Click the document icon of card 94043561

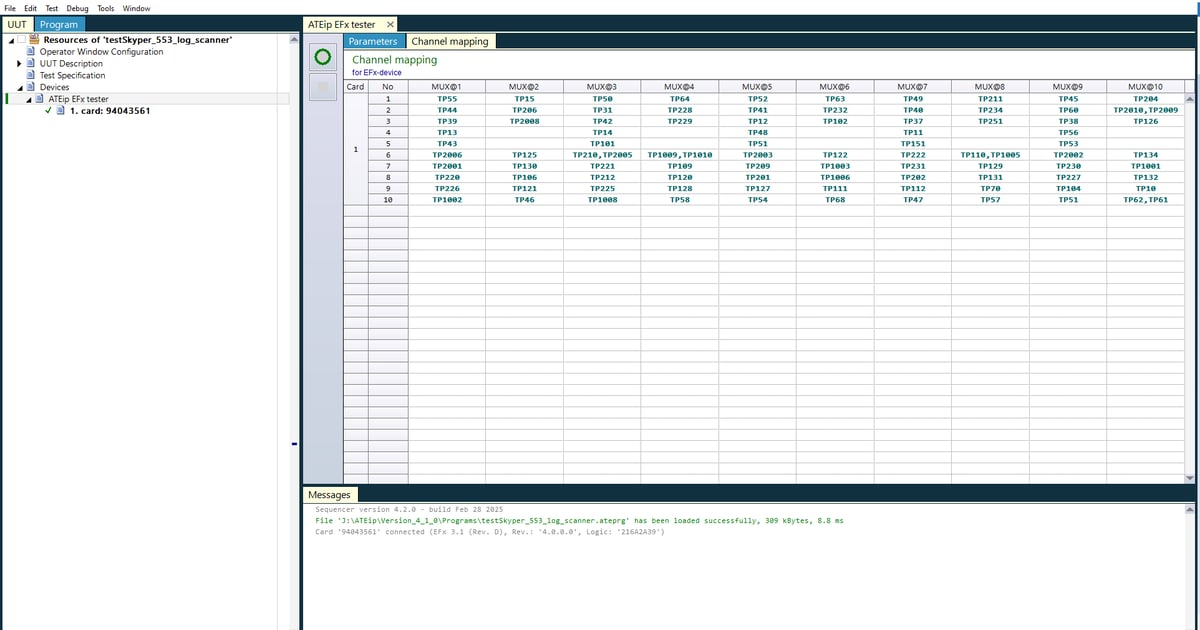[60, 111]
